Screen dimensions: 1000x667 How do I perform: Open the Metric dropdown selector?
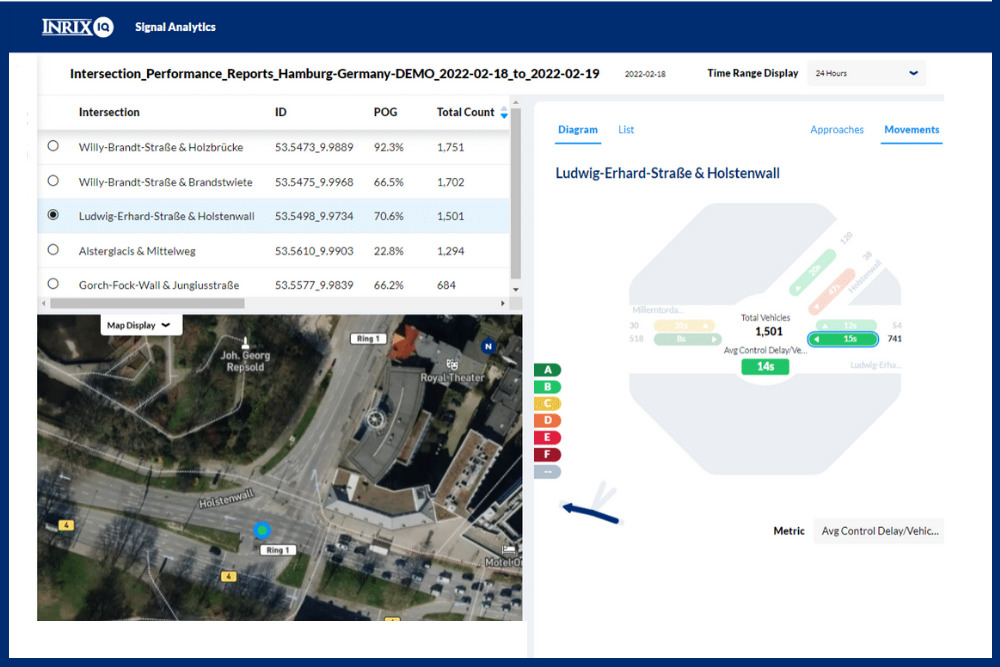click(x=879, y=531)
